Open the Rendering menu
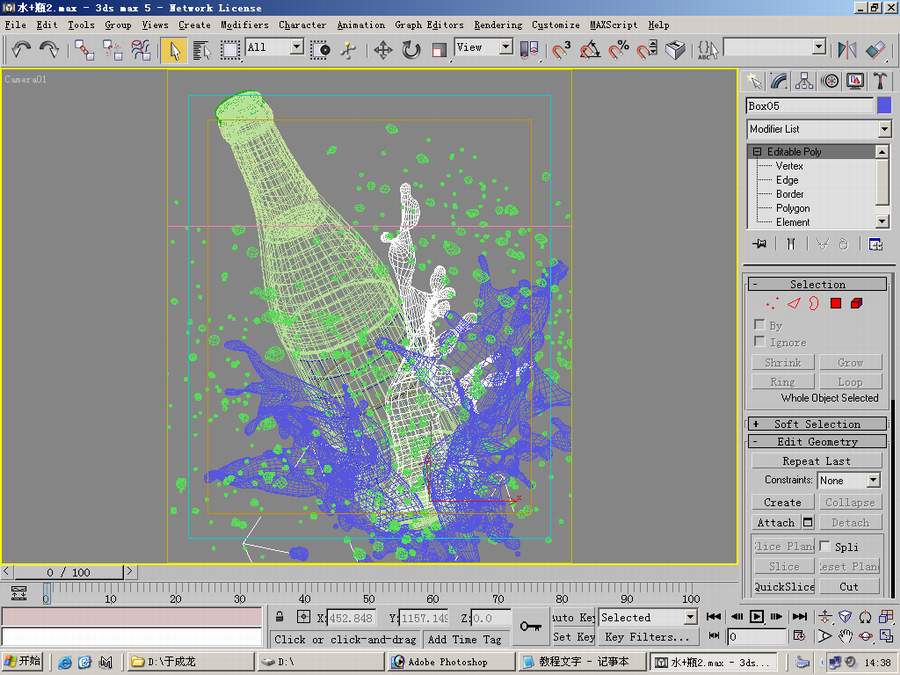900x675 pixels. pyautogui.click(x=497, y=25)
